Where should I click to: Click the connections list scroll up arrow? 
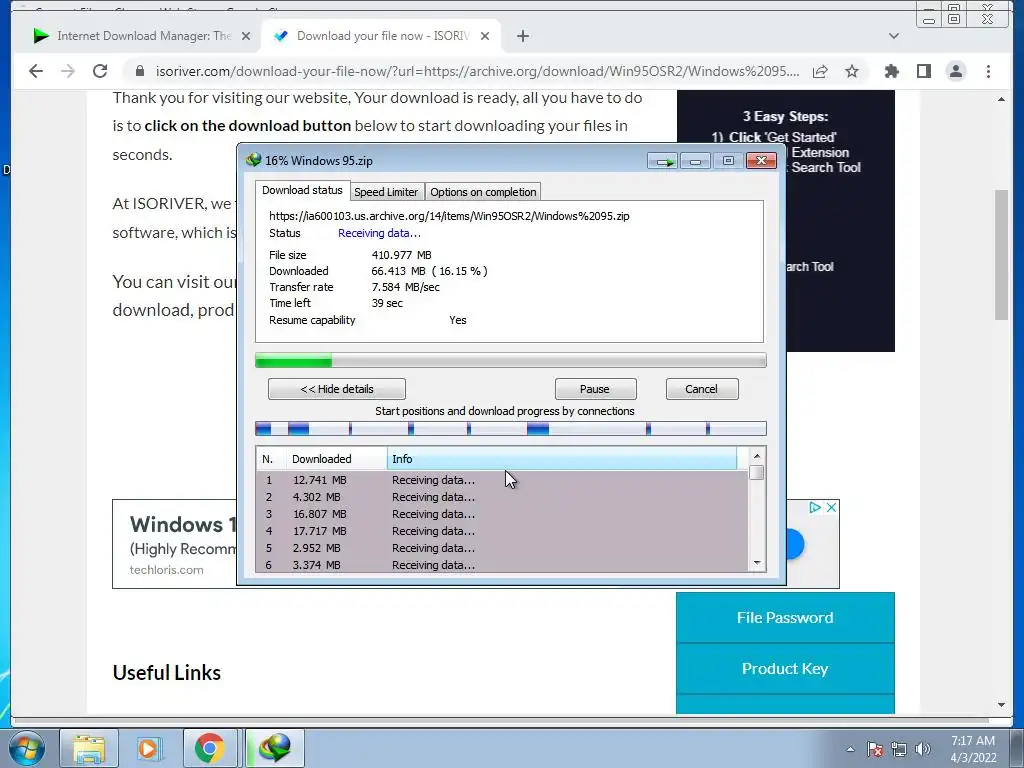(x=757, y=456)
